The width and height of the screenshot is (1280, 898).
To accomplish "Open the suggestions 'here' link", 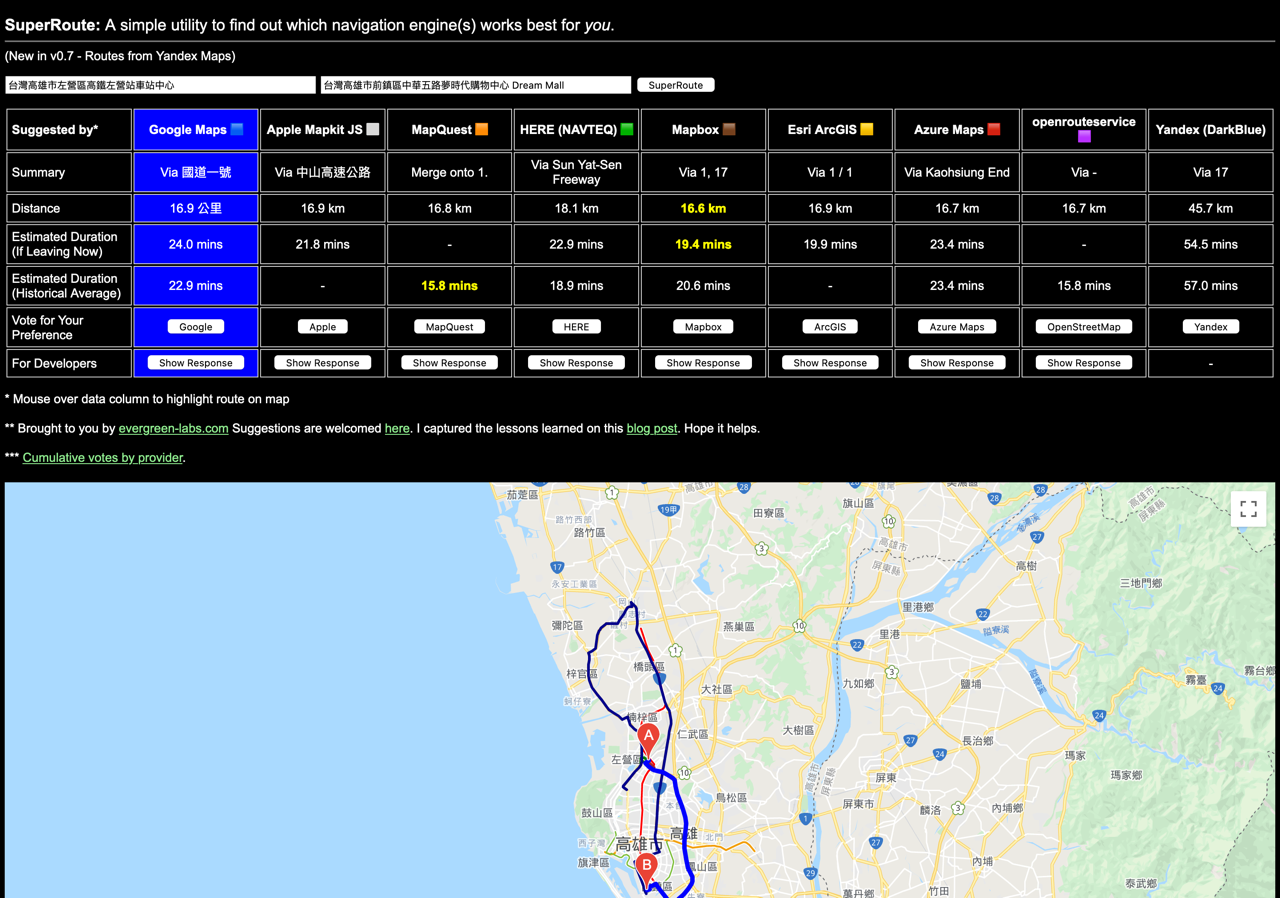I will [397, 428].
